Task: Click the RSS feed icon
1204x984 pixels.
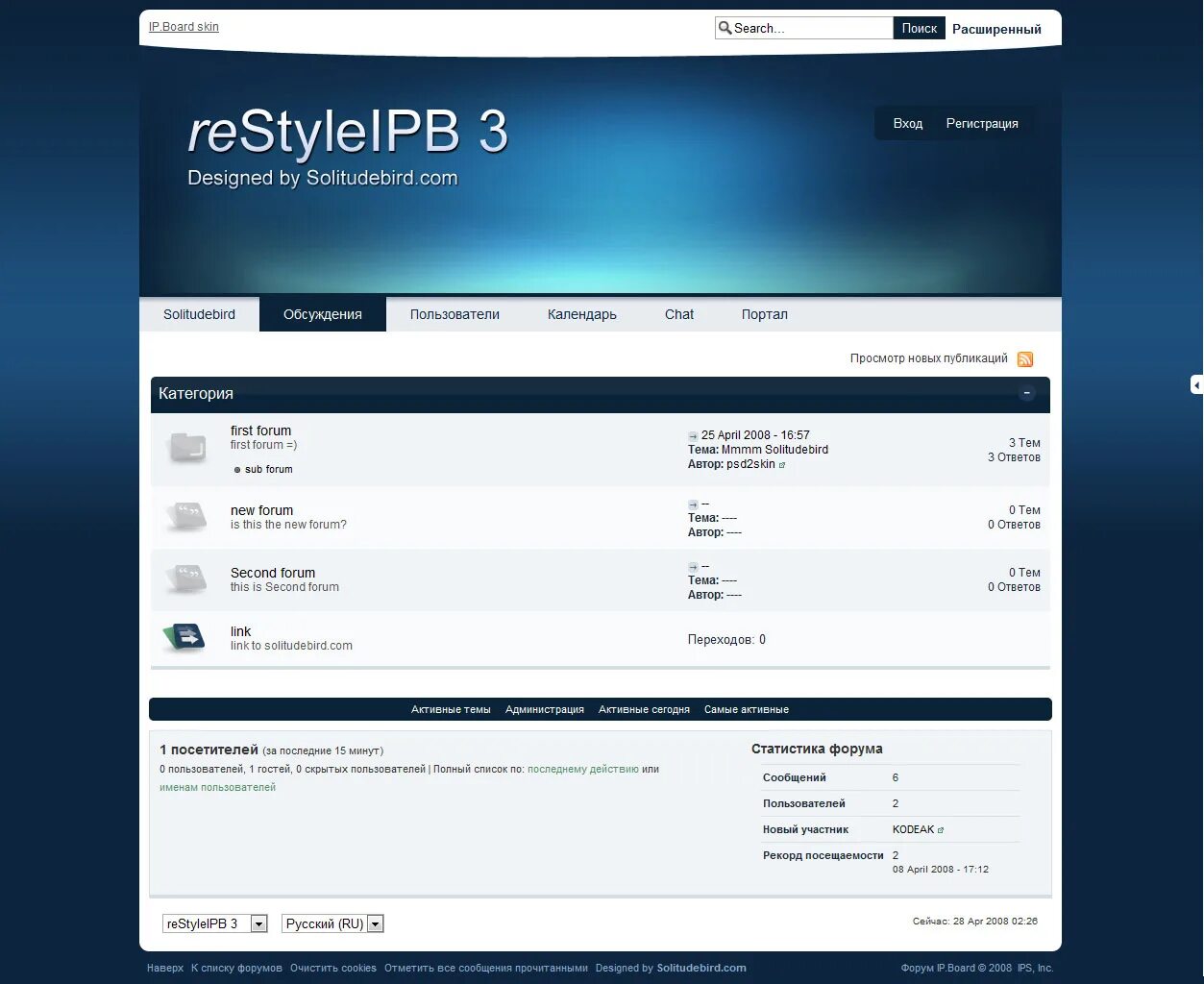Action: pyautogui.click(x=1025, y=359)
